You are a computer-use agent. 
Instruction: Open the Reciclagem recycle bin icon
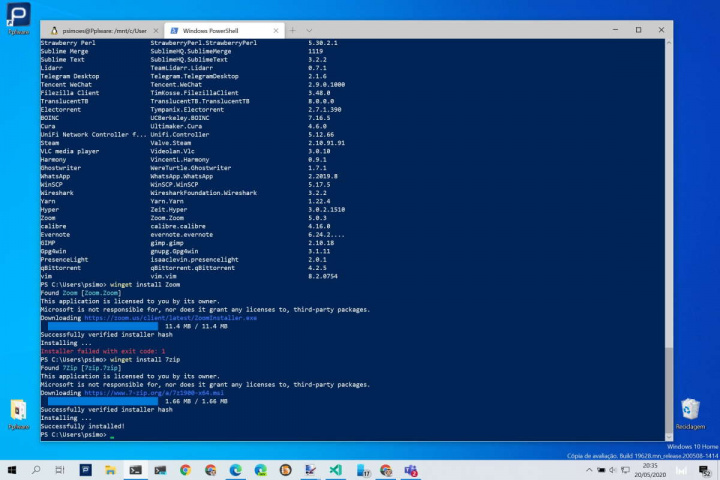click(x=690, y=410)
